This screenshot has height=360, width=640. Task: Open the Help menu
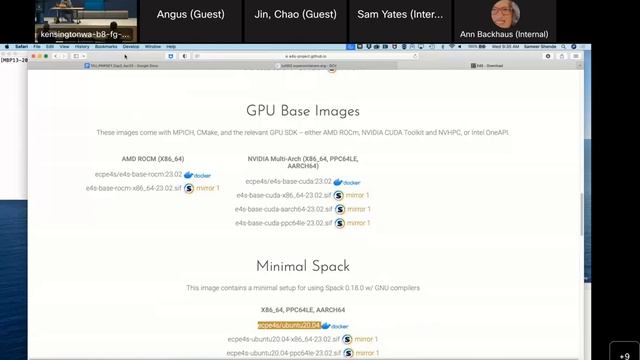tap(171, 47)
